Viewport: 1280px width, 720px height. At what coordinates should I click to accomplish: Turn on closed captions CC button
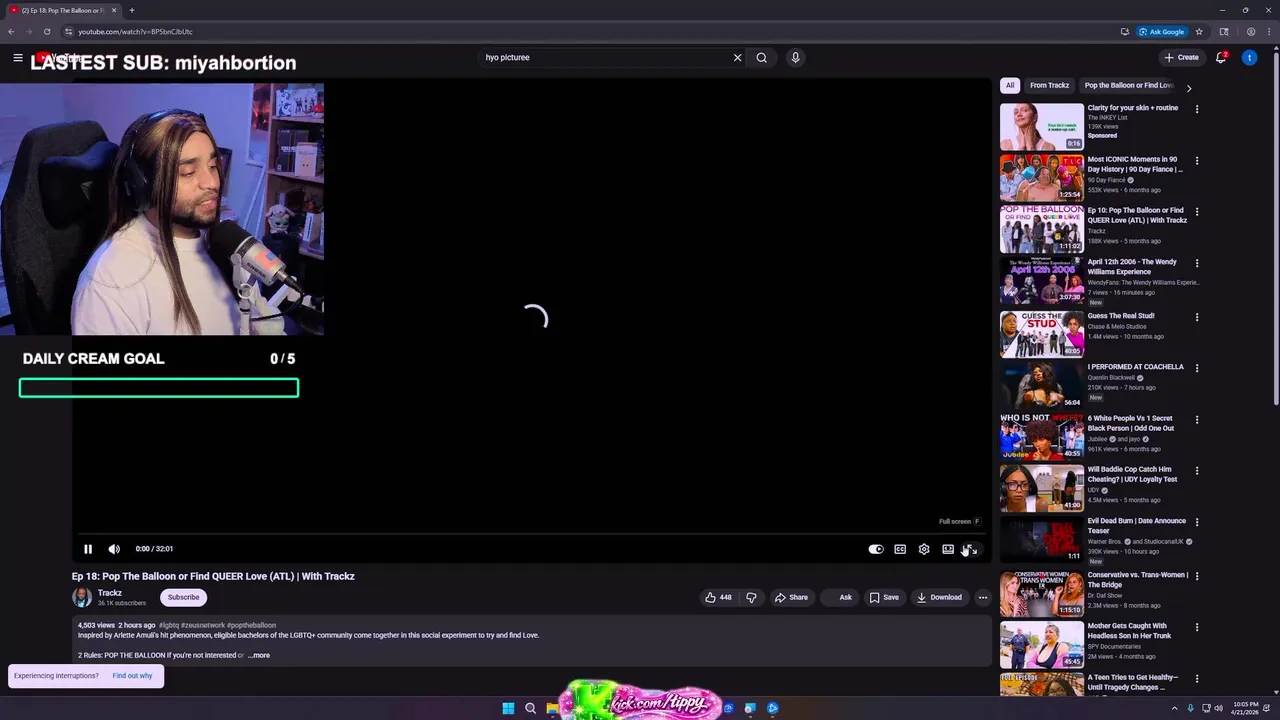(x=900, y=549)
